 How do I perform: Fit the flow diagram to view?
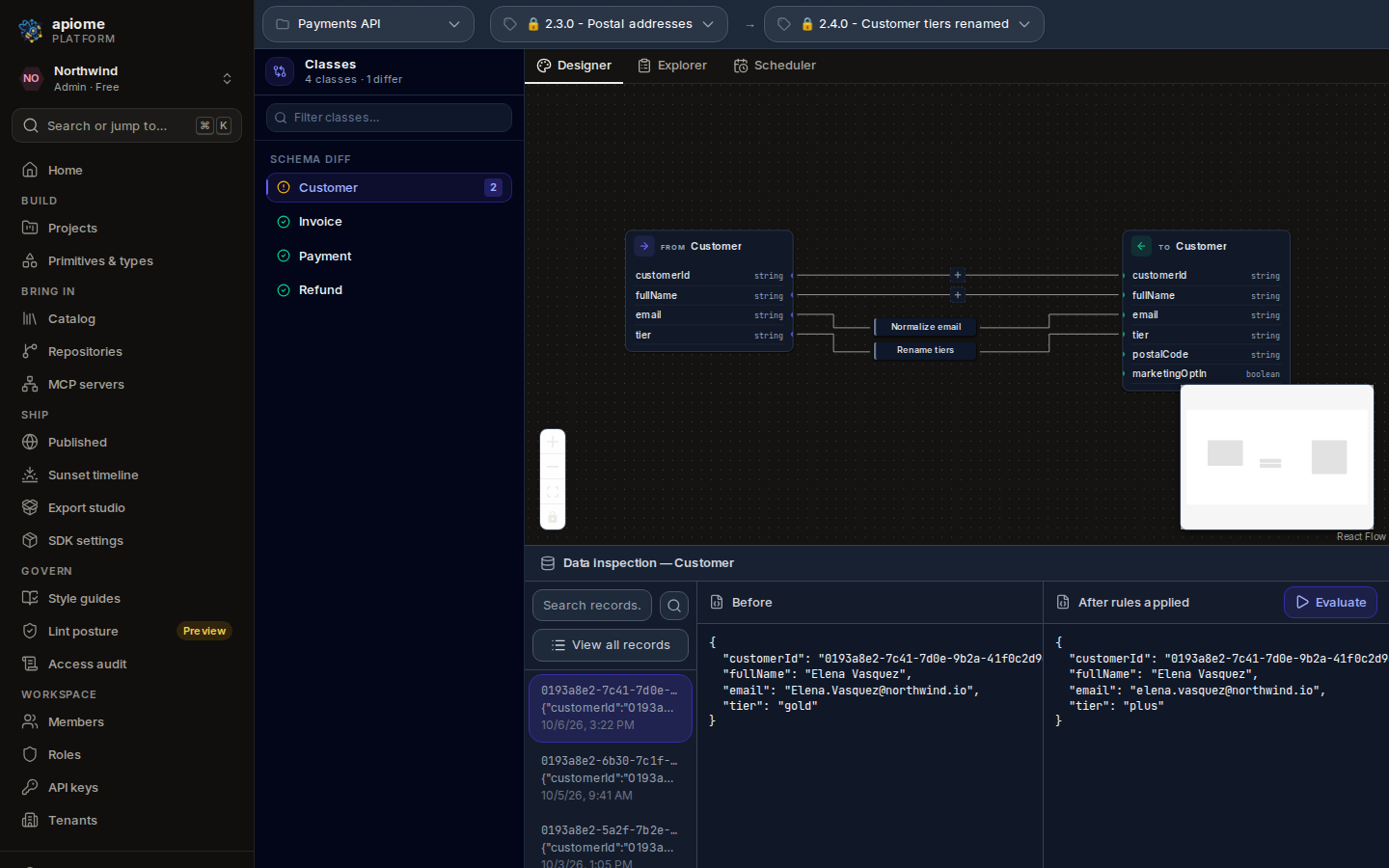(x=553, y=492)
